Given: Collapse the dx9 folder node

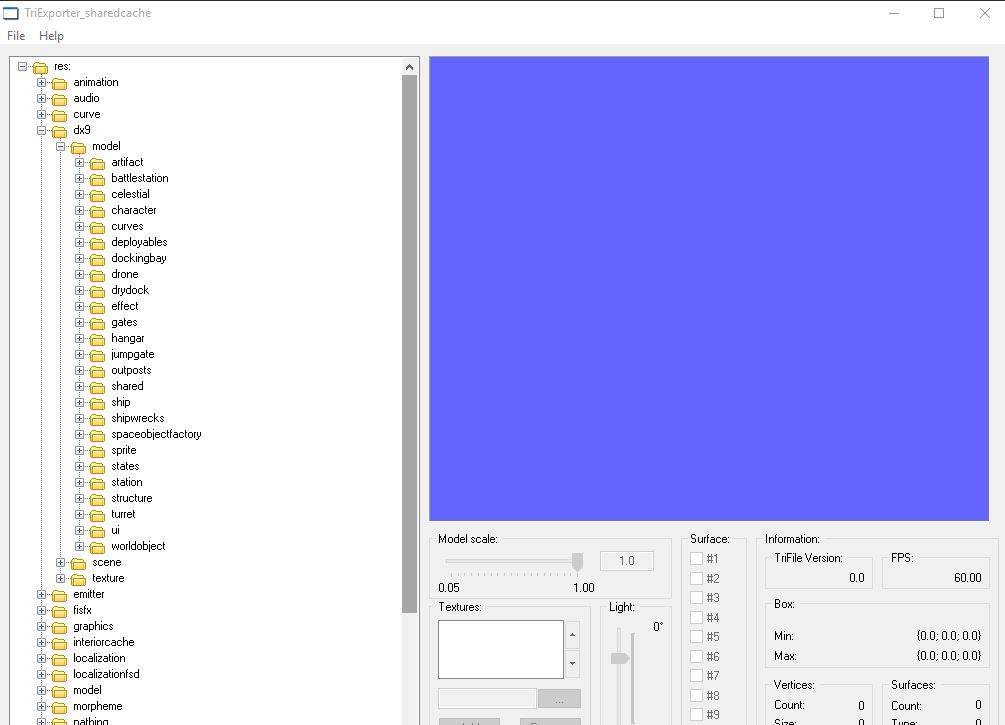Looking at the screenshot, I should point(42,130).
